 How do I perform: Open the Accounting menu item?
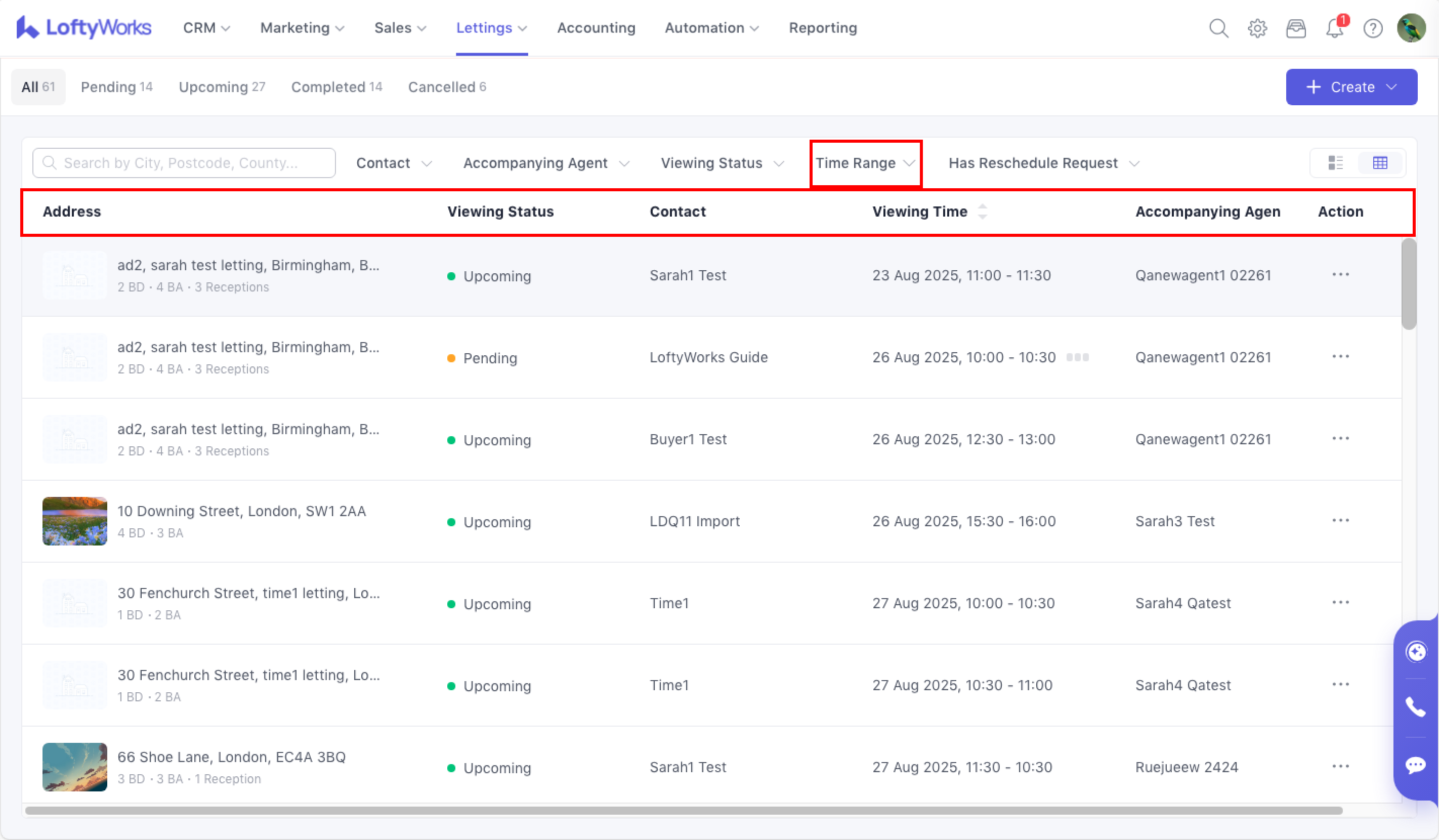[596, 28]
